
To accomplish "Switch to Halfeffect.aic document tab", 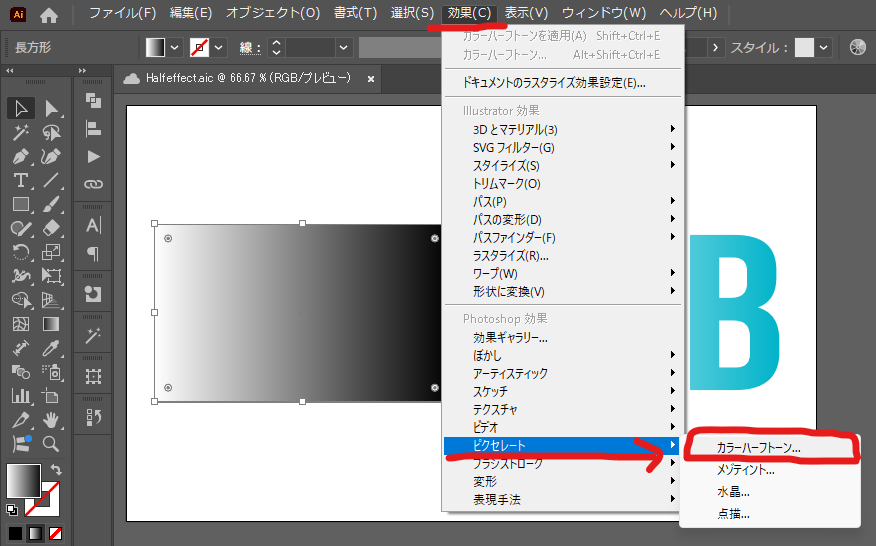I will click(248, 78).
